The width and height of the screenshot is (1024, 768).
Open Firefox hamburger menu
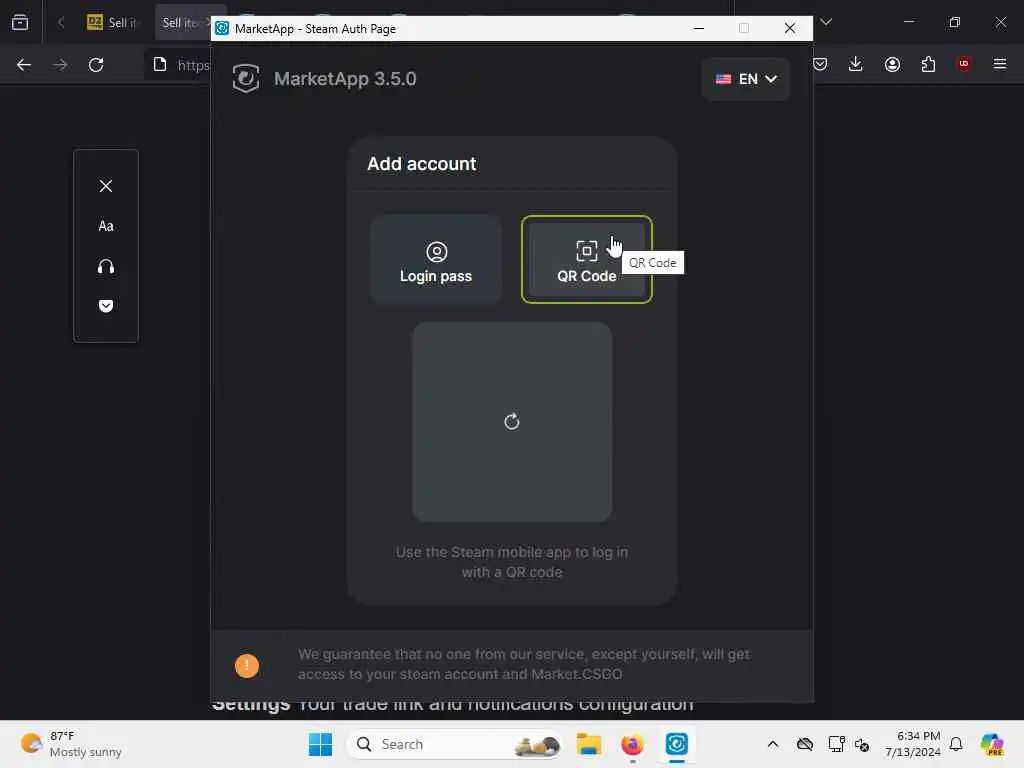[x=999, y=64]
